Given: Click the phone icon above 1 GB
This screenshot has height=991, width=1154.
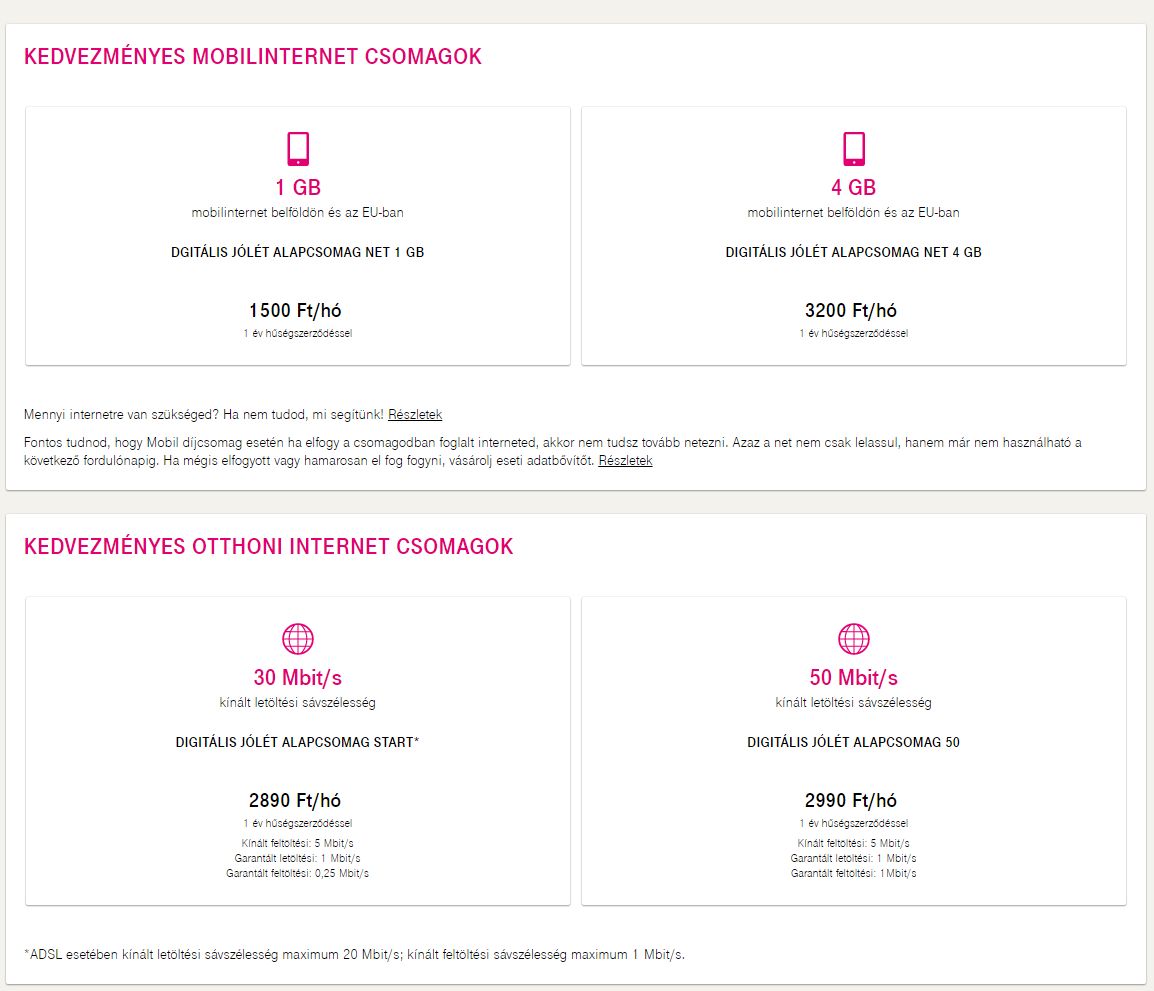Looking at the screenshot, I should [298, 149].
